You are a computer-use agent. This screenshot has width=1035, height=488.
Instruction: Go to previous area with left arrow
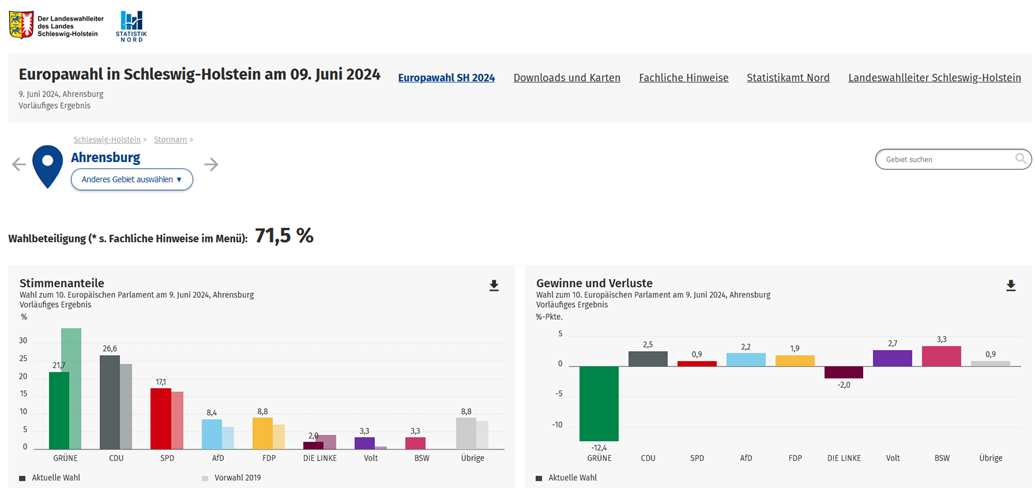click(18, 165)
